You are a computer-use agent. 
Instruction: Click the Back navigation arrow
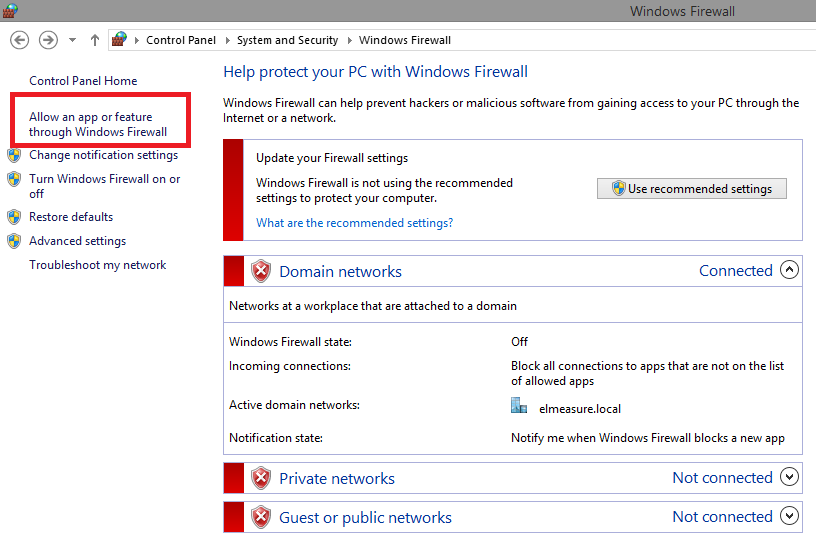[20, 40]
